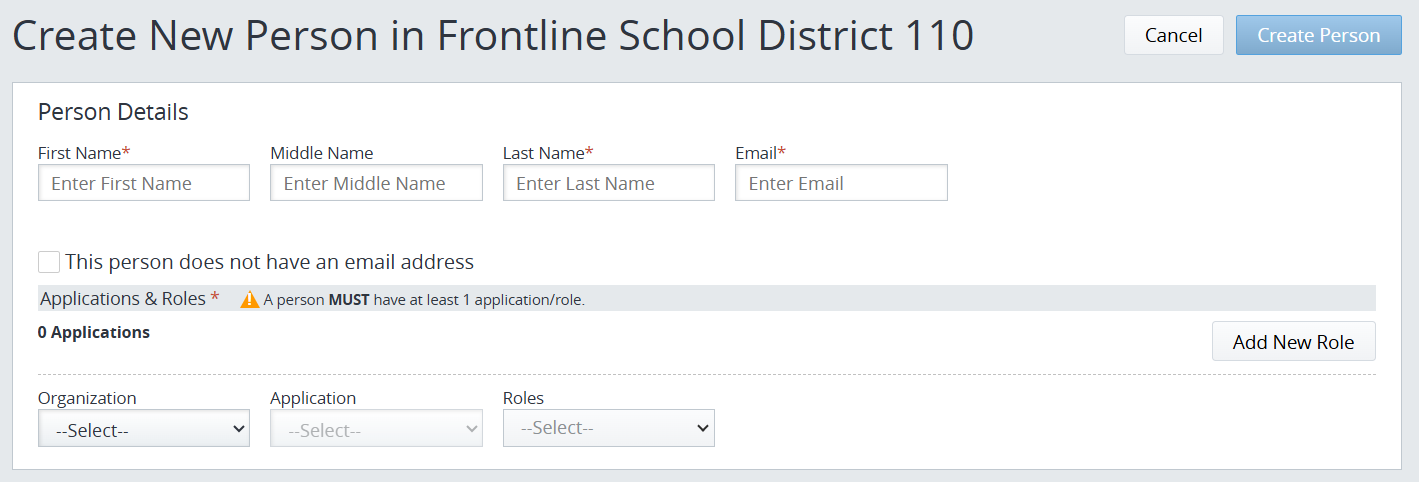The height and width of the screenshot is (482, 1419).
Task: Focus the Enter First Name field
Action: [144, 183]
